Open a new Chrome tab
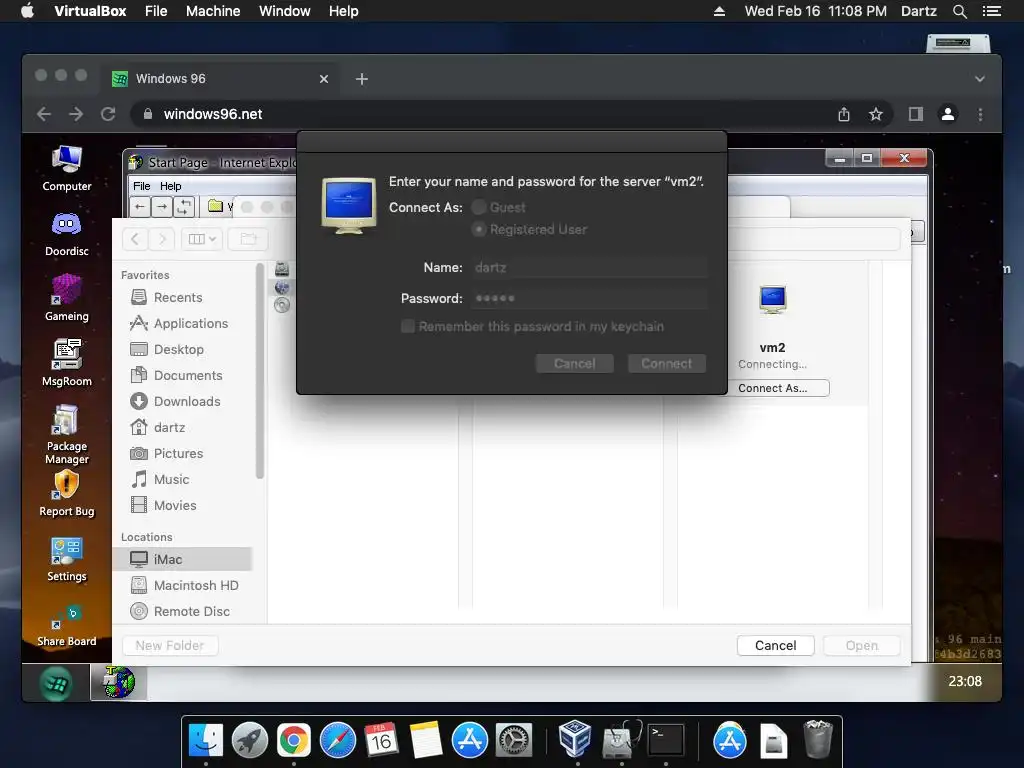 362,79
